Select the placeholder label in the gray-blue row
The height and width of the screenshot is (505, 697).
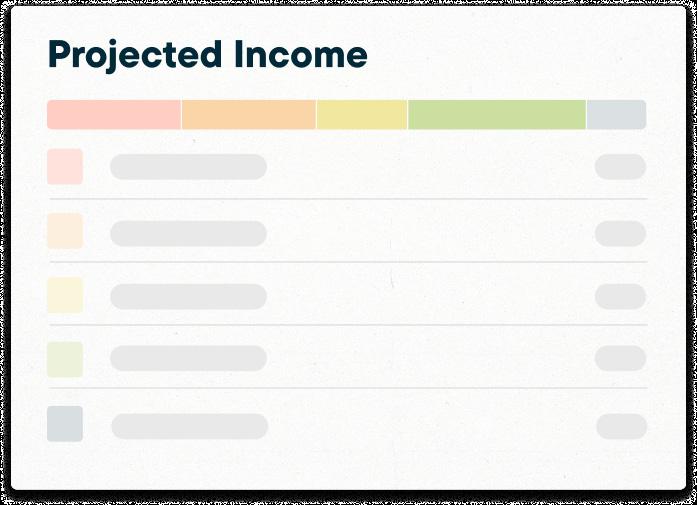point(190,426)
